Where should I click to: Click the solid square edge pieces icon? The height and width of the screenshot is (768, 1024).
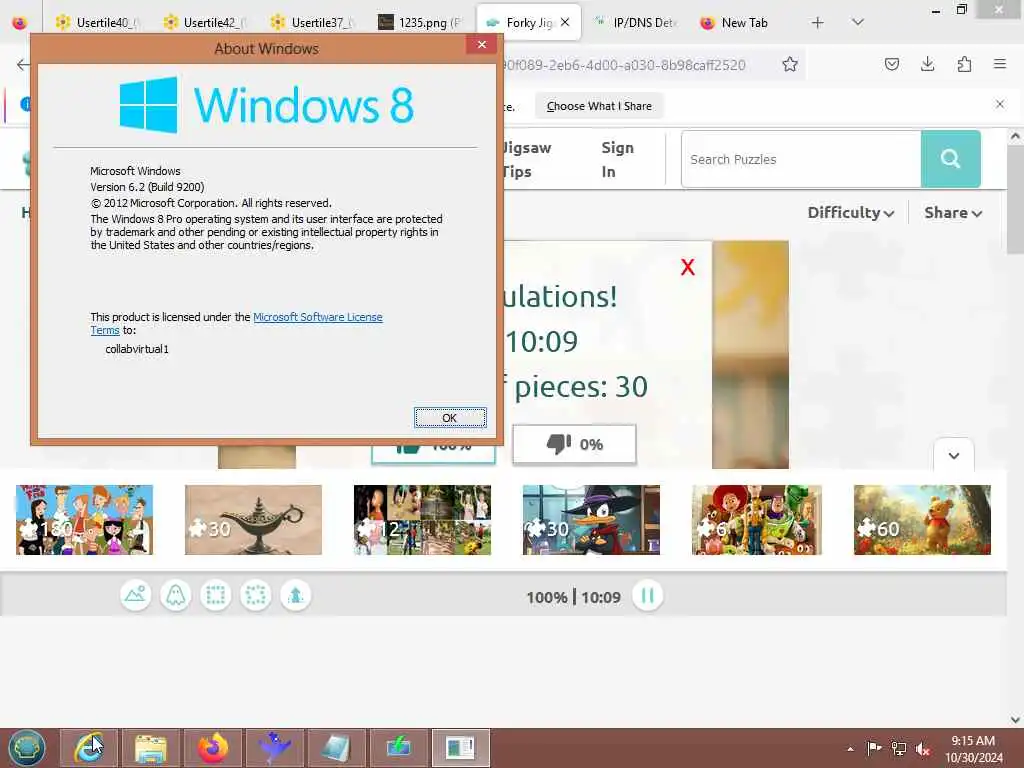[x=216, y=596]
